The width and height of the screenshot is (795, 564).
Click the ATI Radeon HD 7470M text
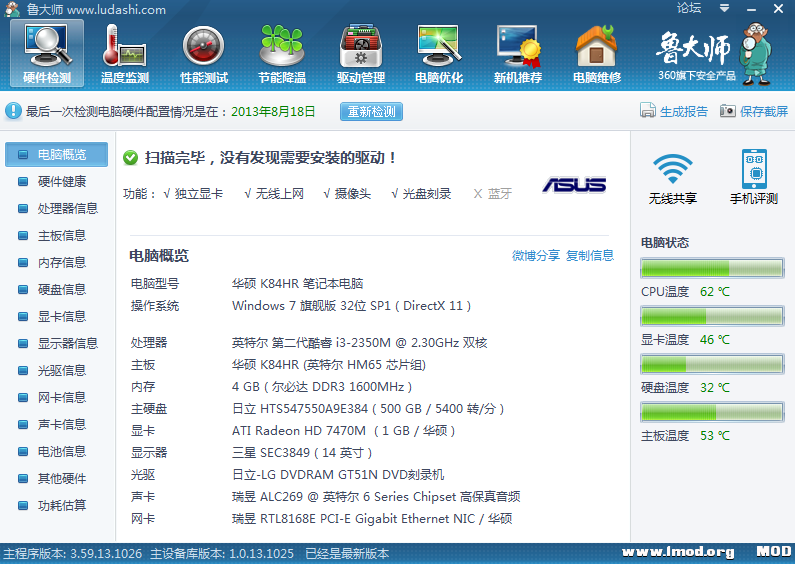343,431
